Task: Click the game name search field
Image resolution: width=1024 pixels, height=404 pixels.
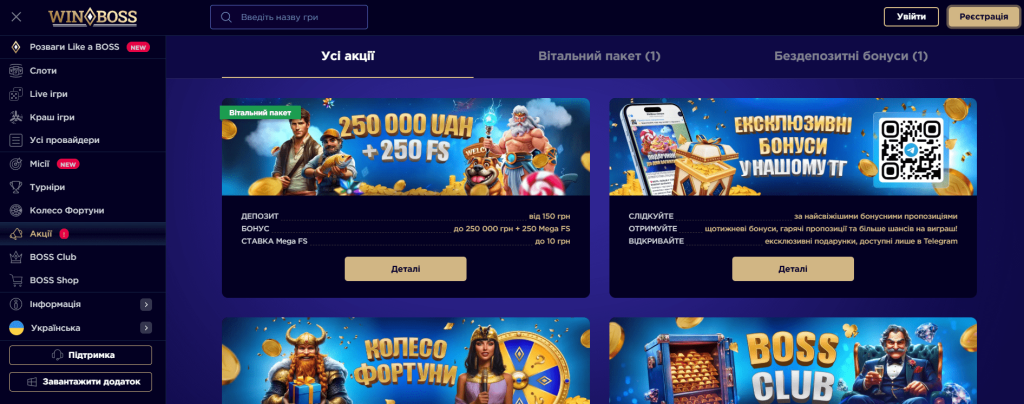Action: point(289,17)
